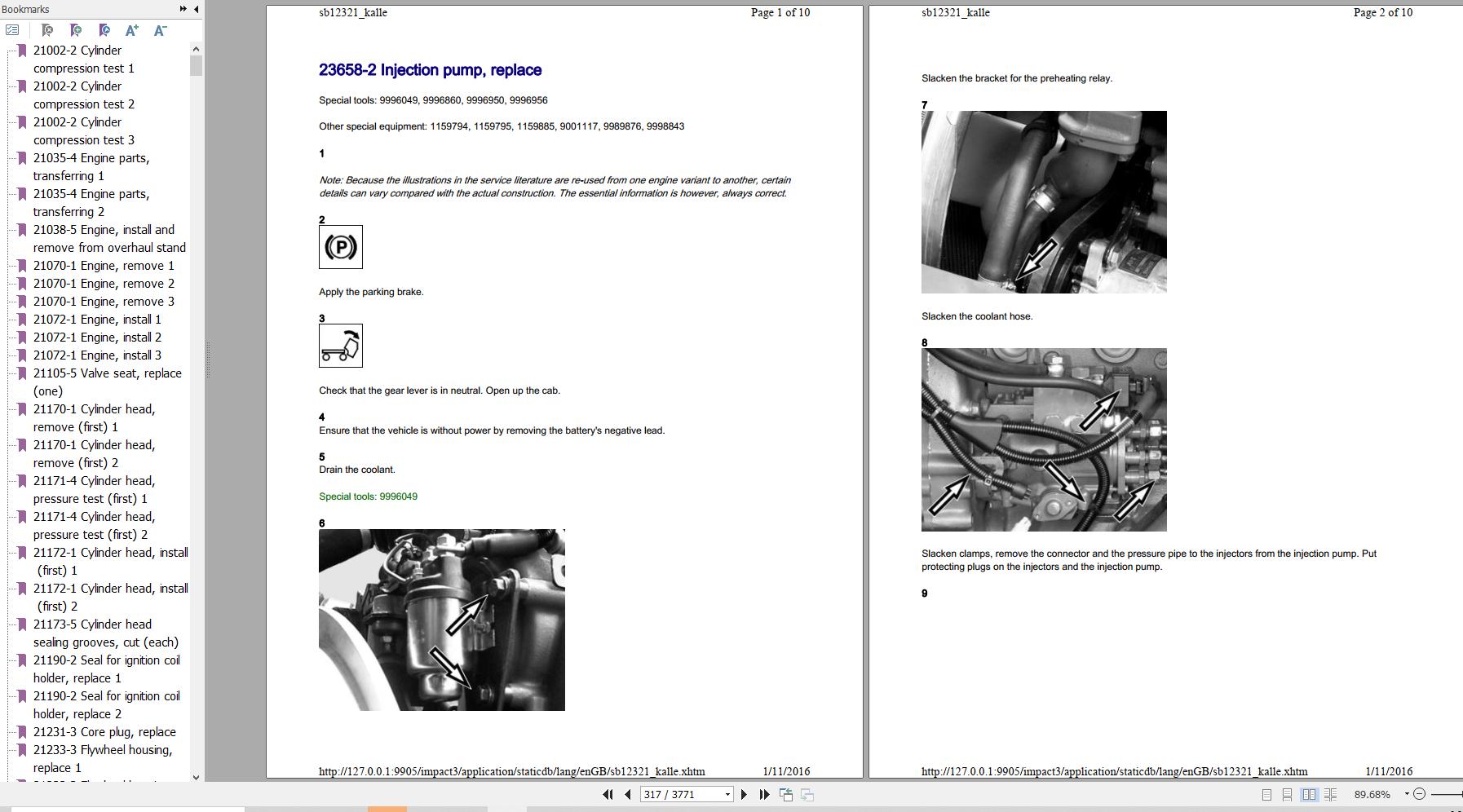Collapse the Bookmarks panel with left arrow
The height and width of the screenshot is (812, 1463).
[x=196, y=9]
